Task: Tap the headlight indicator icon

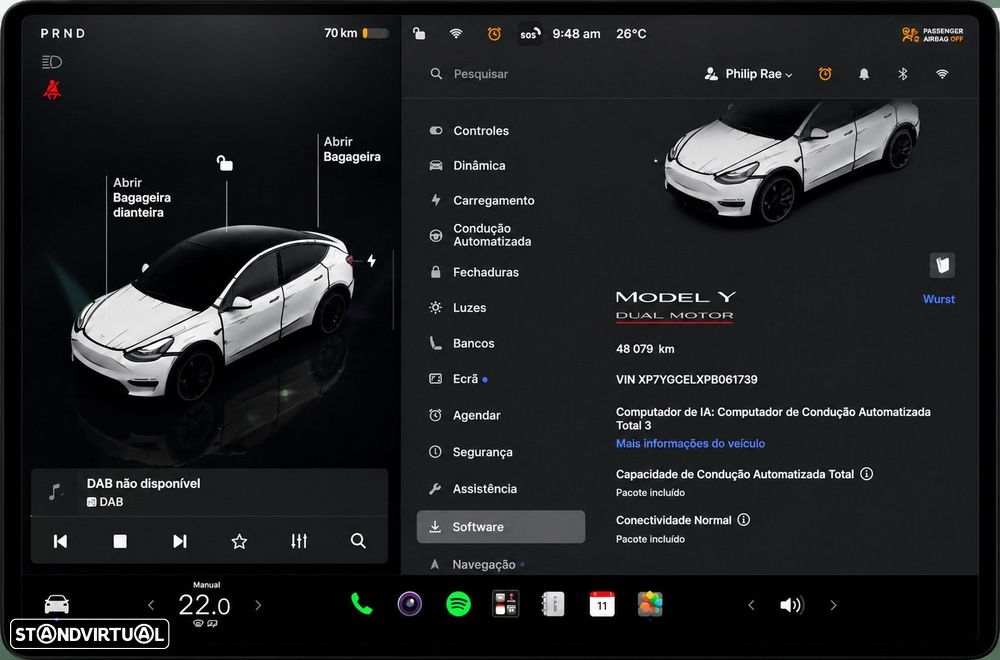Action: [52, 62]
